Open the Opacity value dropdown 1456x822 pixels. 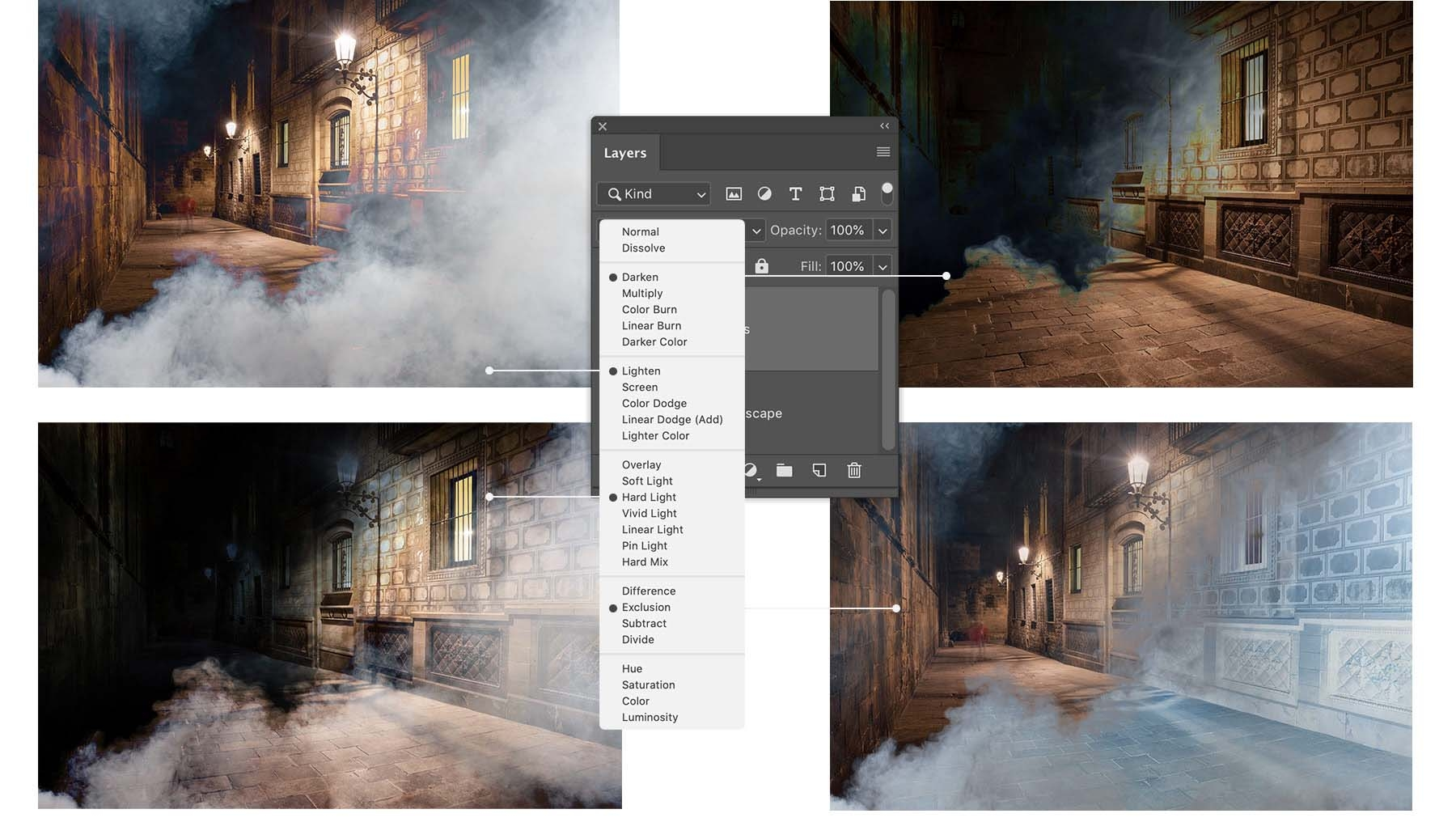(x=882, y=230)
